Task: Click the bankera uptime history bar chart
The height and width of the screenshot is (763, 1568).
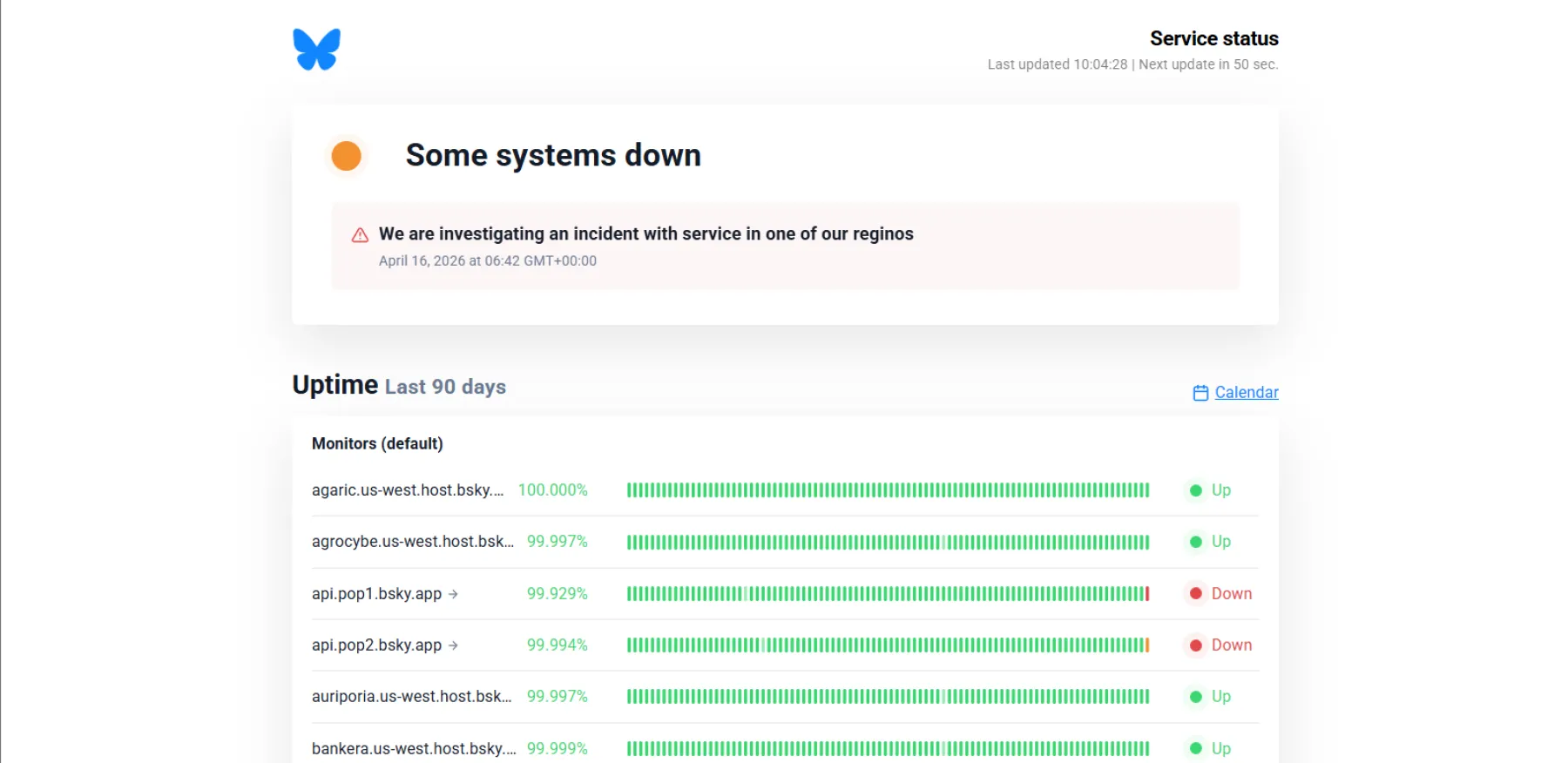Action: (x=889, y=748)
